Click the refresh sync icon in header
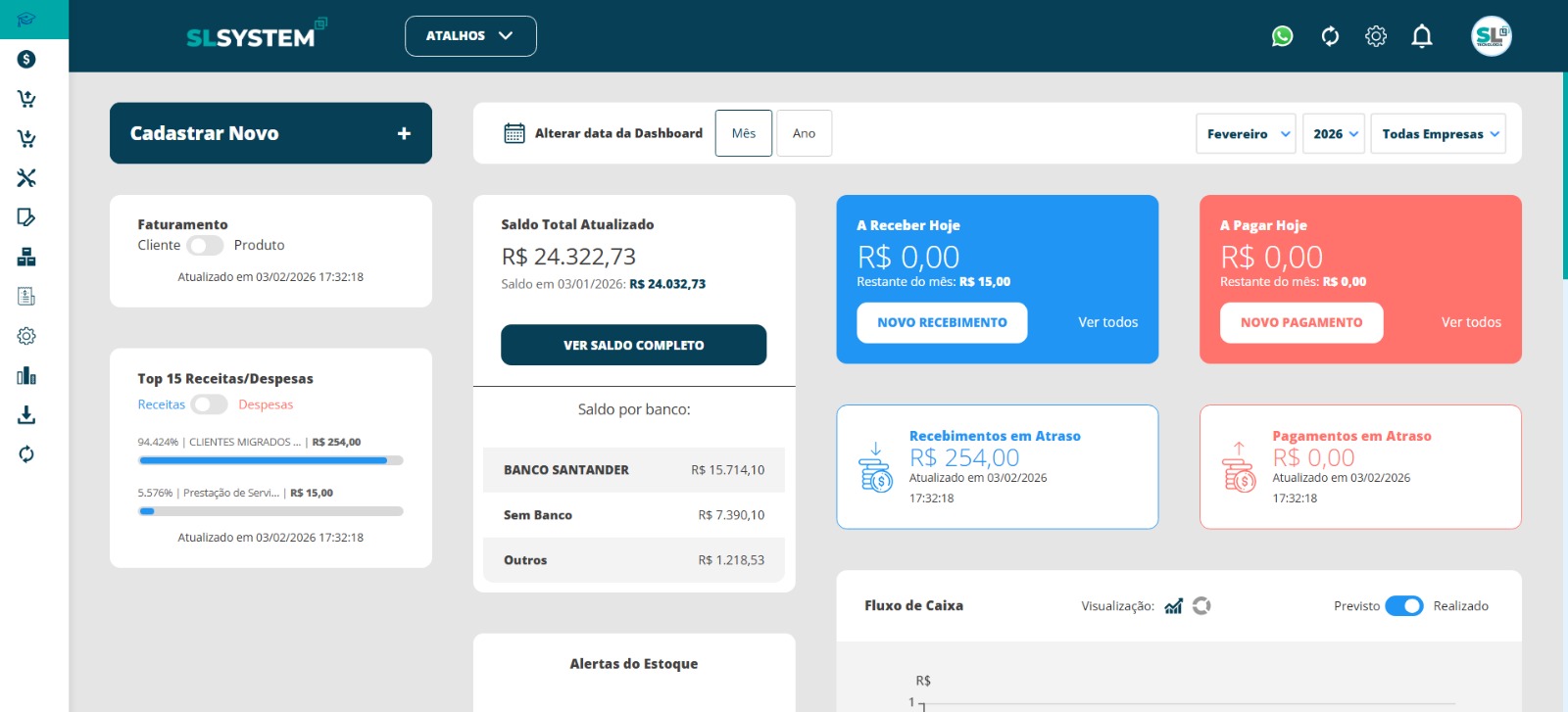This screenshot has width=1568, height=712. click(1330, 36)
